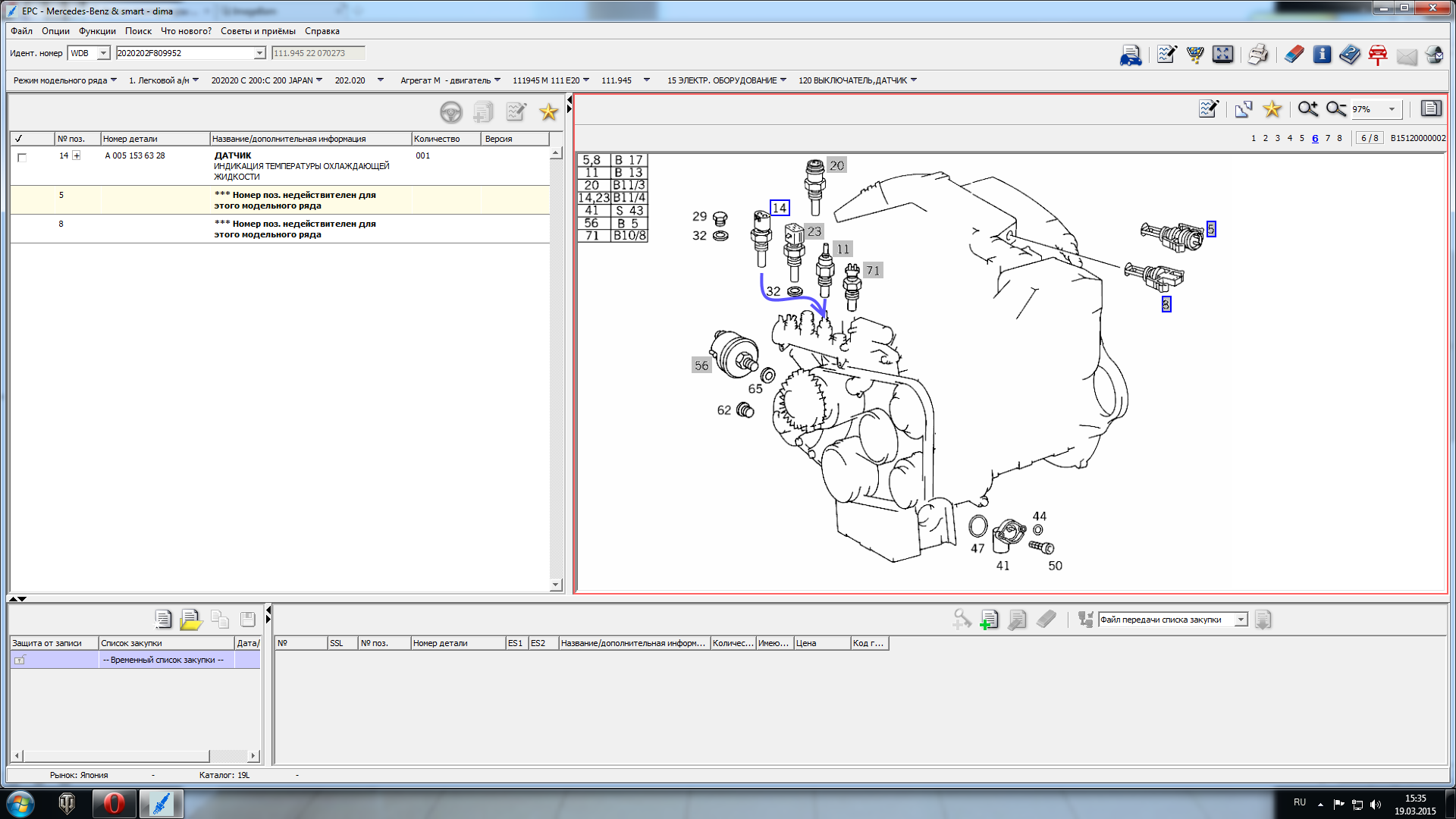Select the 'Временный список закупки' row
Viewport: 1456px width, 819px height.
click(x=135, y=660)
